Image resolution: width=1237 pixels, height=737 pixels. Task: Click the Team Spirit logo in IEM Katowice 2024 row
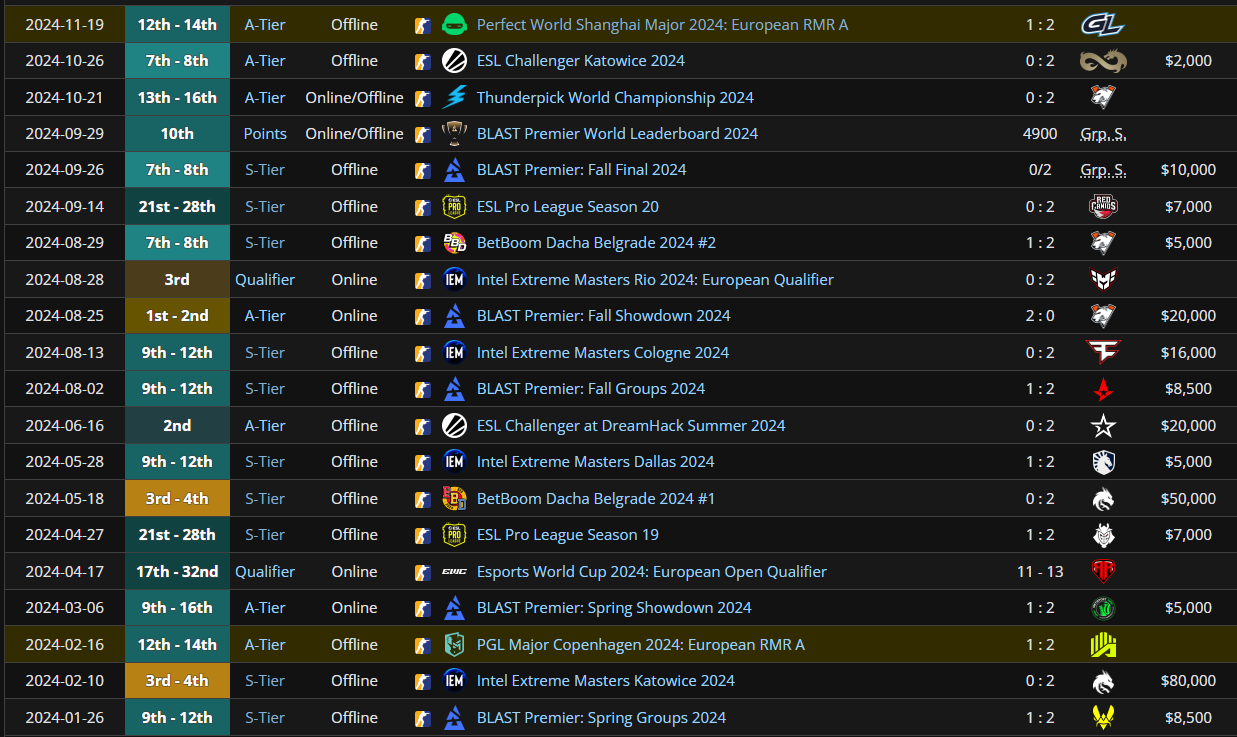(x=1103, y=681)
